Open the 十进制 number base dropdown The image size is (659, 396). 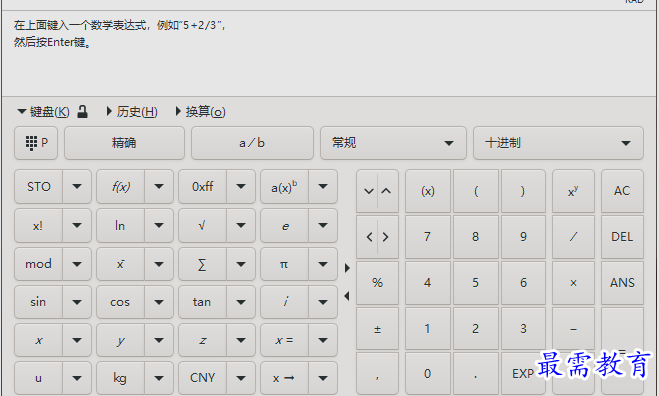click(558, 143)
